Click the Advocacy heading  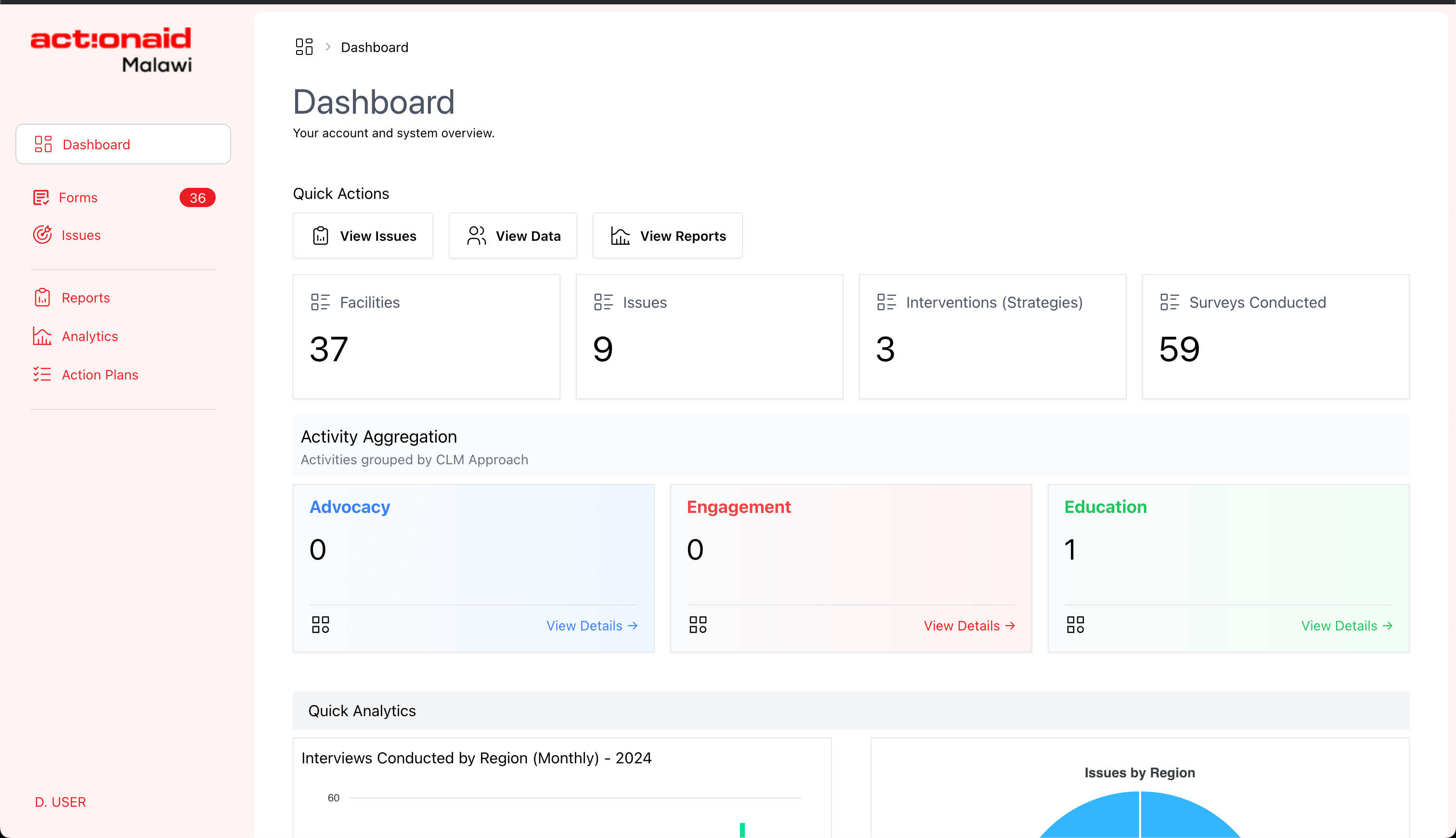(x=350, y=507)
